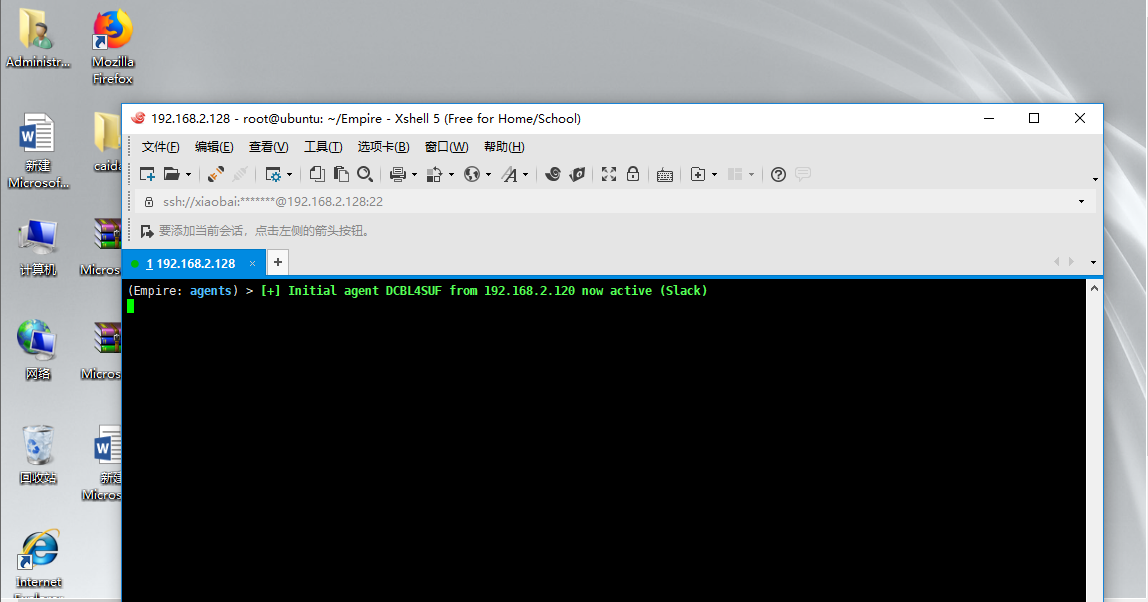1148x602 pixels.
Task: Click the Administrator folder desktop icon
Action: 37,39
